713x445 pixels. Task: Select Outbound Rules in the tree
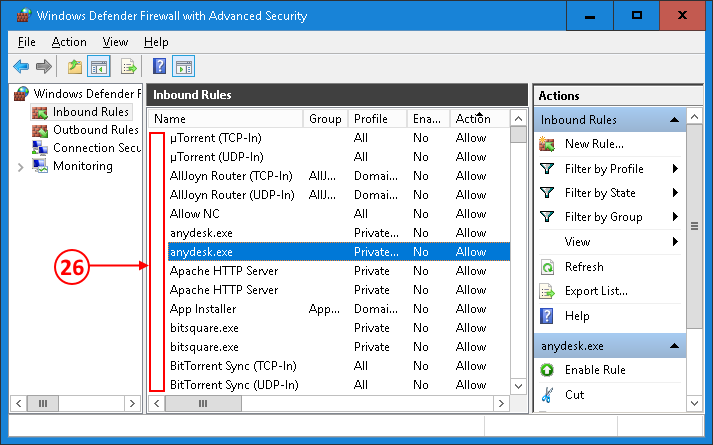point(96,130)
